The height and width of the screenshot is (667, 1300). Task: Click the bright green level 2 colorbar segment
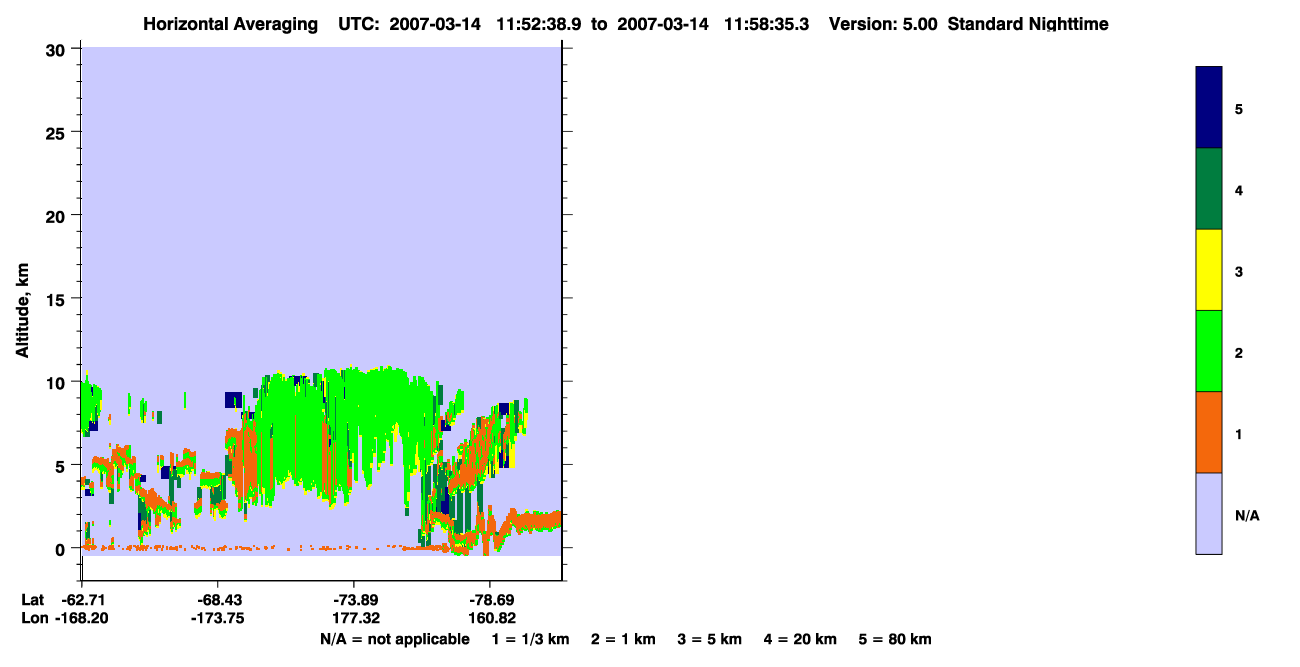click(x=1209, y=351)
